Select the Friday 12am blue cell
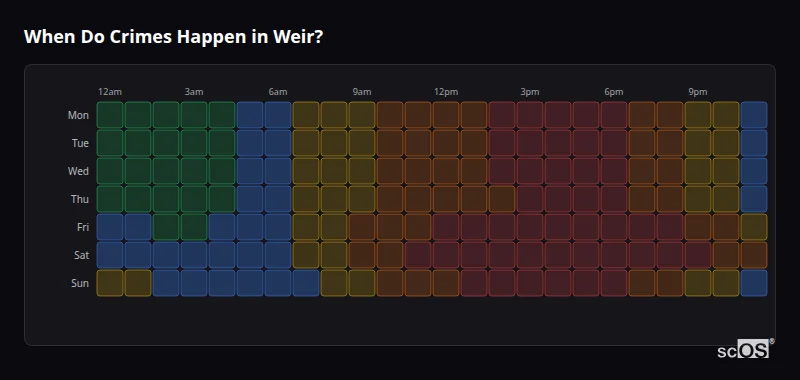The height and width of the screenshot is (380, 800). (x=110, y=227)
